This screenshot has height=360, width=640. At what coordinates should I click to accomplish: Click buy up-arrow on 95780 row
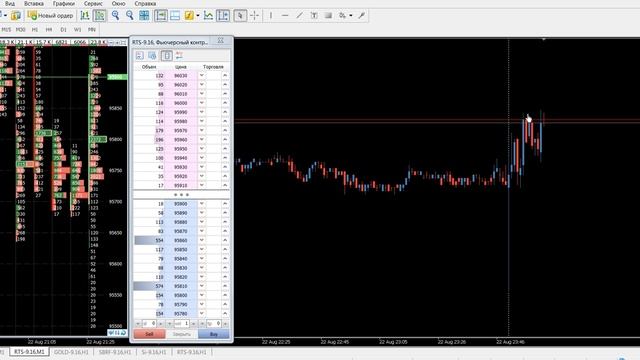coord(225,313)
